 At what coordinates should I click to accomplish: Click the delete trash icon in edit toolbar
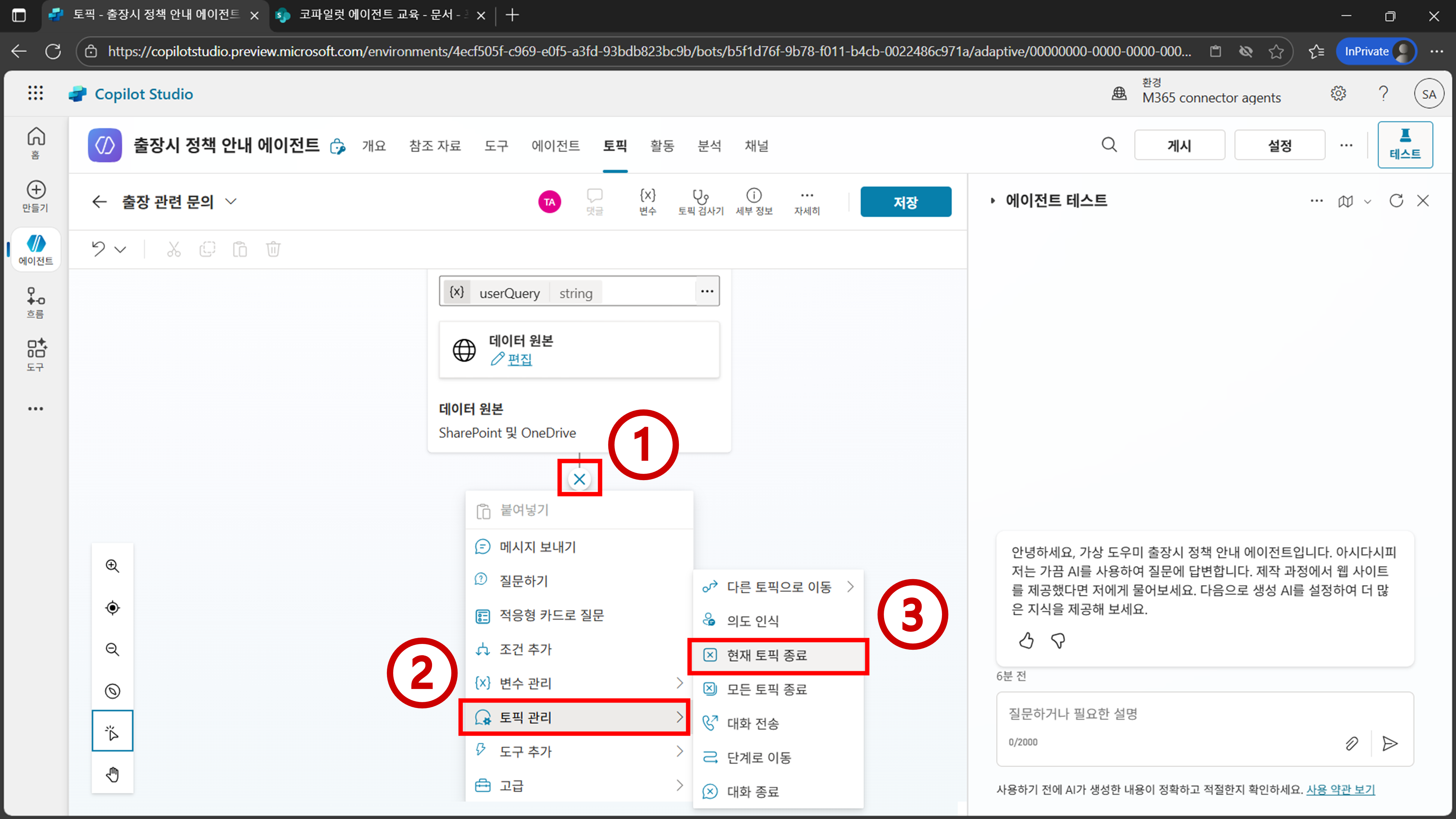pos(273,249)
